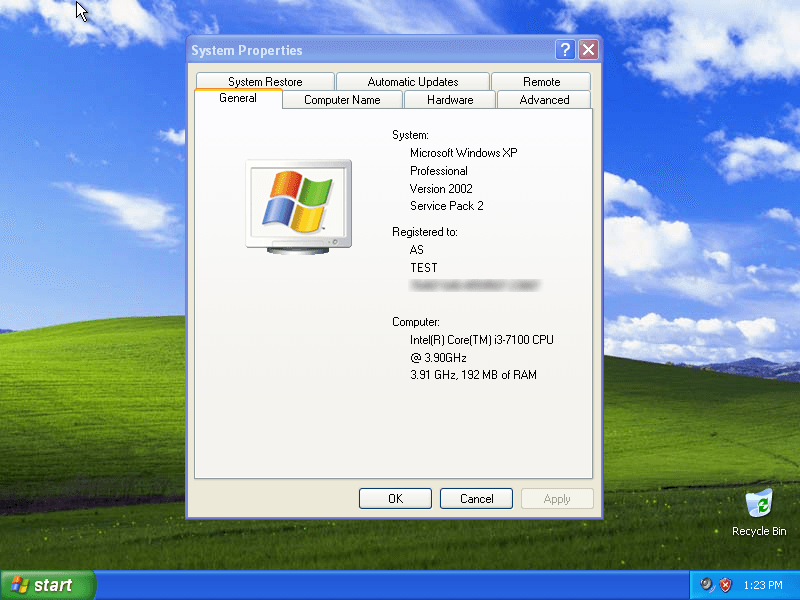
Task: Click the 'Version 2002' text
Action: (441, 189)
